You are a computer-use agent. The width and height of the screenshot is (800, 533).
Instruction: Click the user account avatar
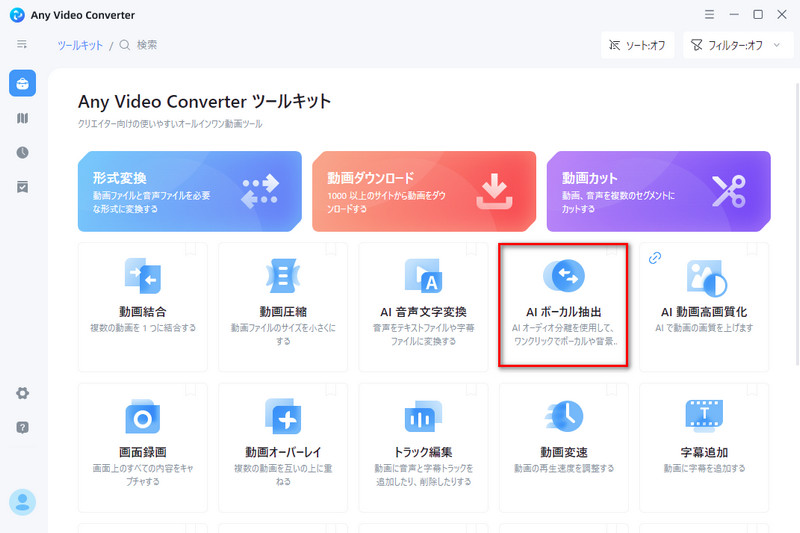tap(22, 502)
